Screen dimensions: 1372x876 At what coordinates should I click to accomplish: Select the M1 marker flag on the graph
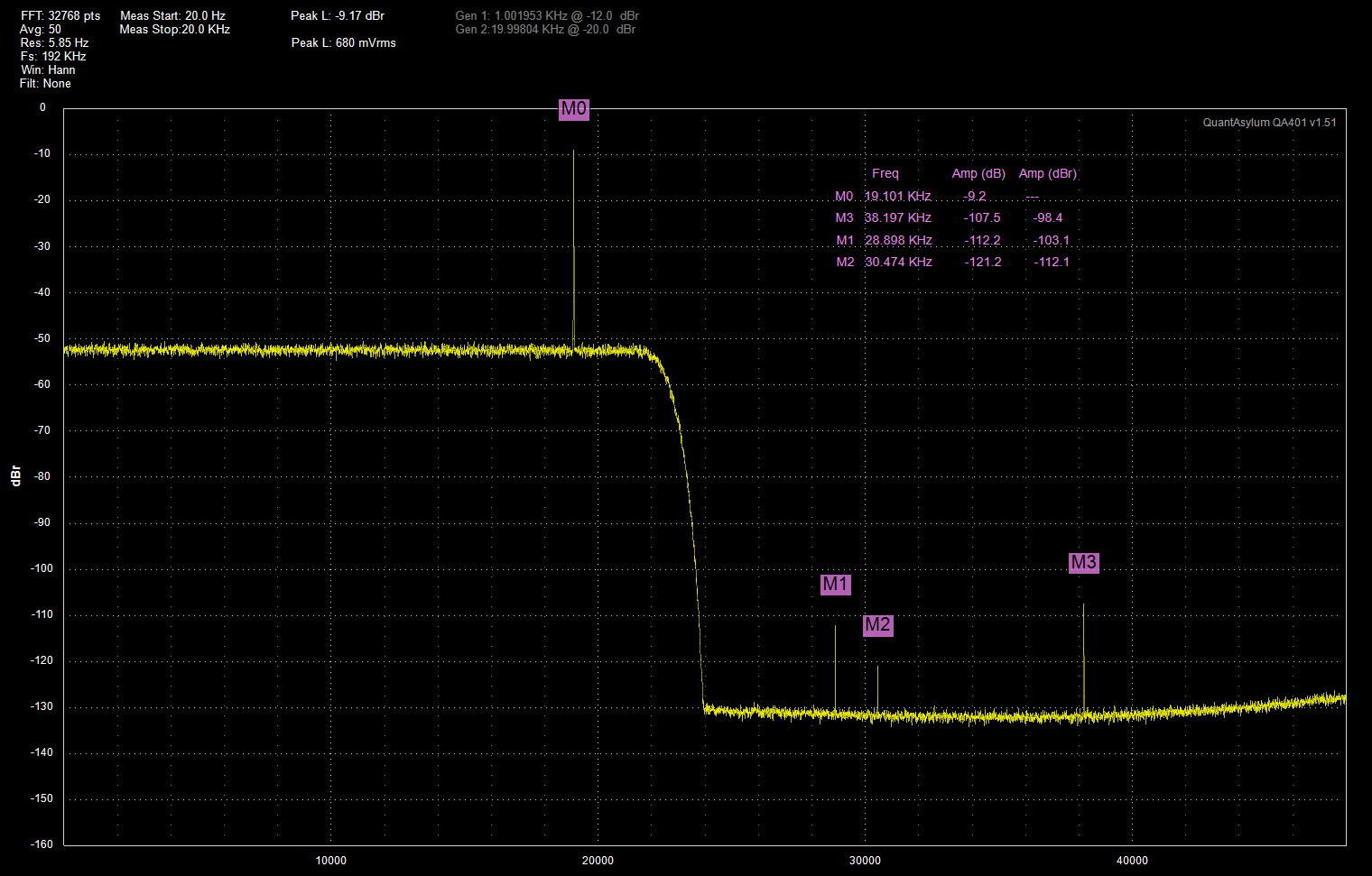point(836,585)
